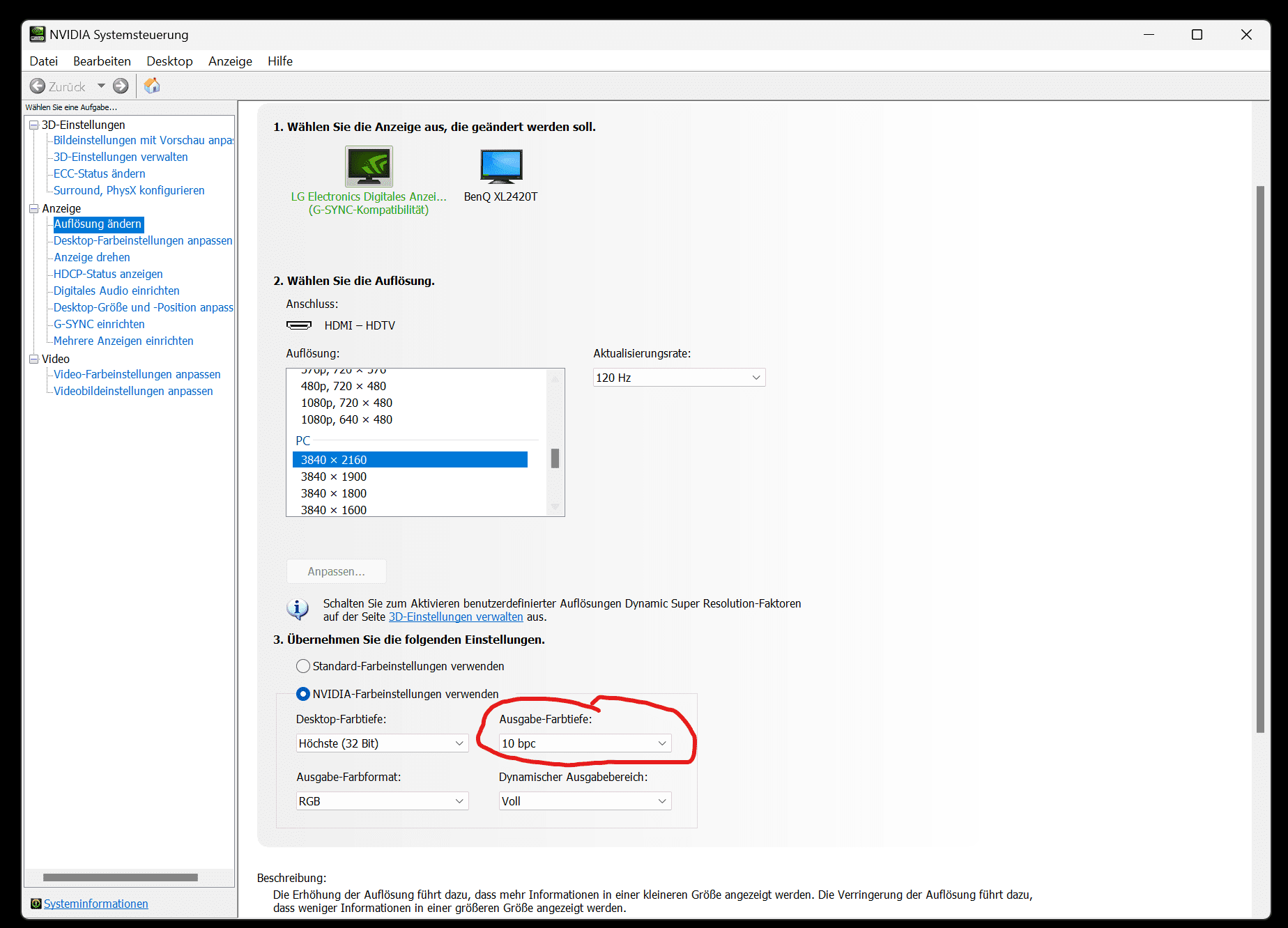
Task: Open the Aktualisierungsrate 120 Hz dropdown
Action: click(680, 378)
